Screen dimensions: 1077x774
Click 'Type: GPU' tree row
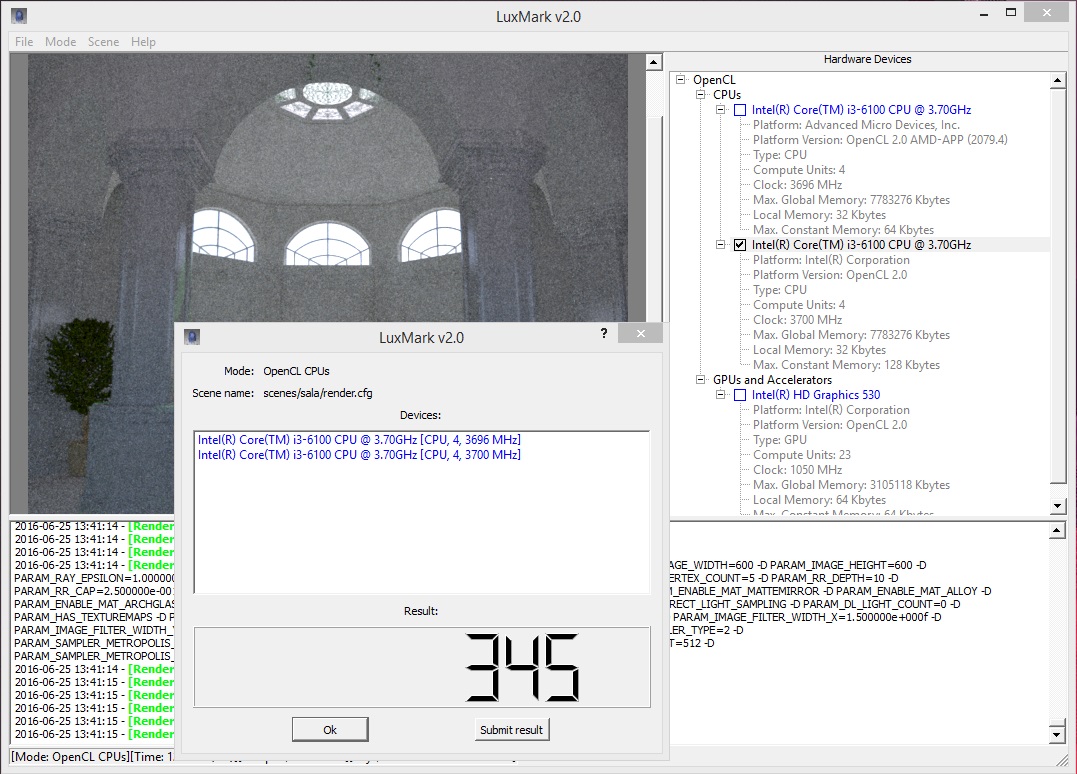pos(780,440)
